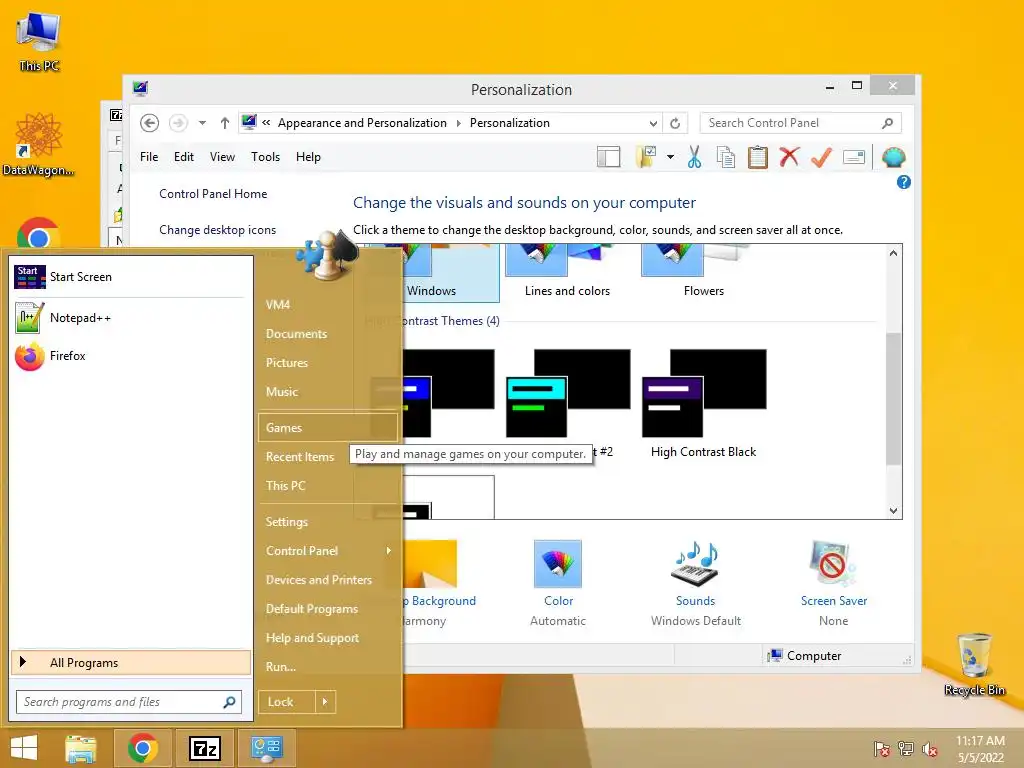Open the File menu

[149, 157]
